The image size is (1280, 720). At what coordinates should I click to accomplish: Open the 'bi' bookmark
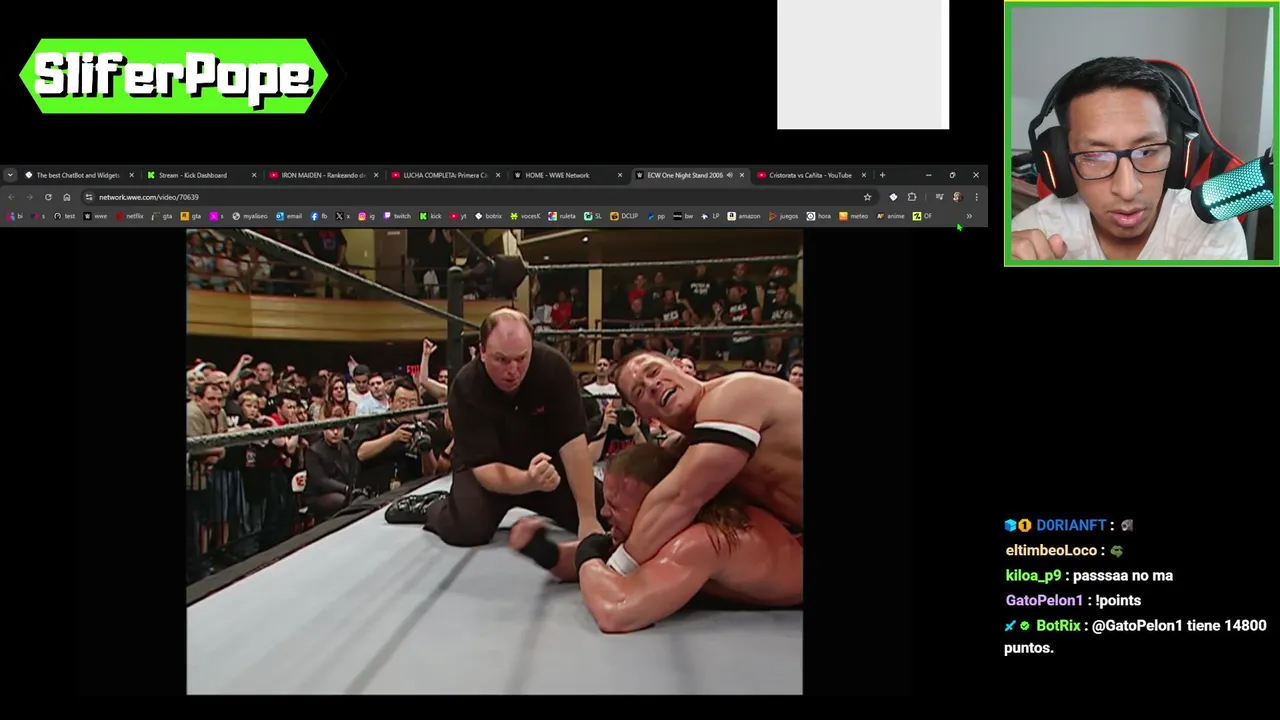(15, 216)
